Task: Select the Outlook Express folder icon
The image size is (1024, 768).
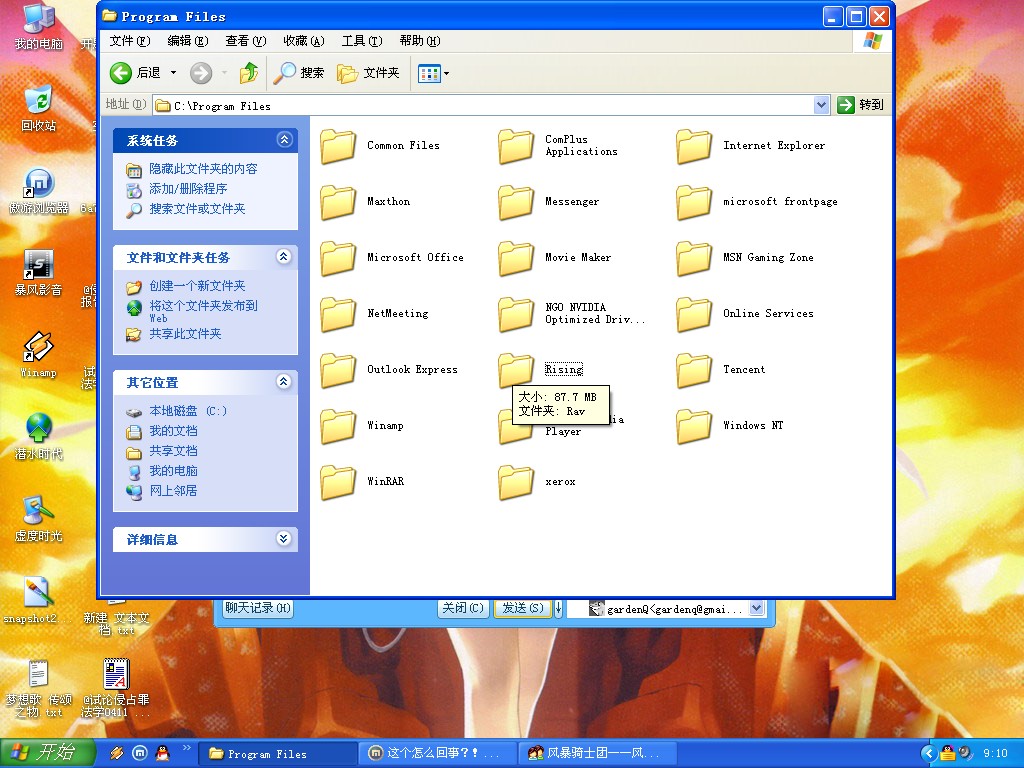Action: coord(338,370)
